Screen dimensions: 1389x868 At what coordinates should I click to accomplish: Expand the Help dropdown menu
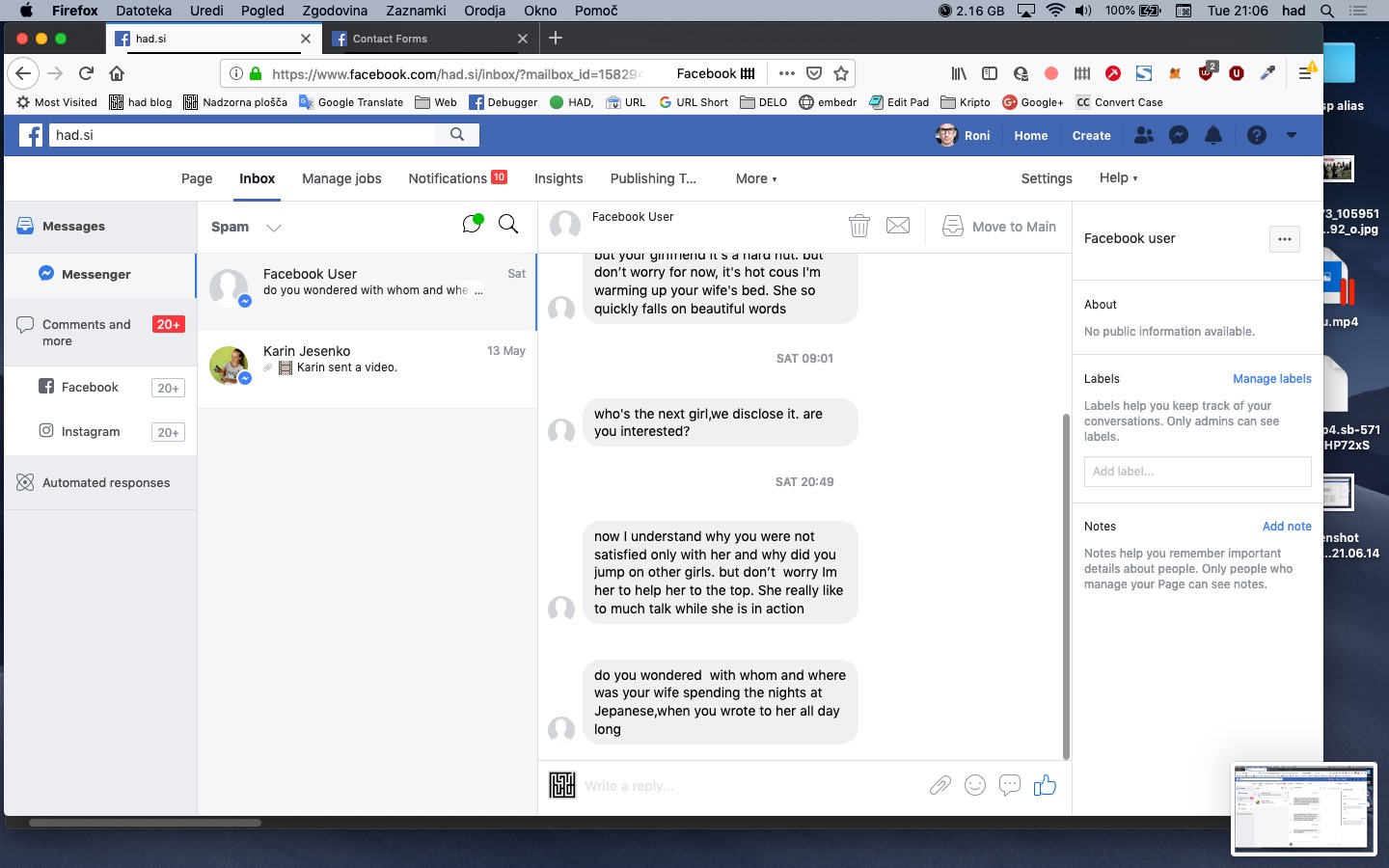[1118, 178]
